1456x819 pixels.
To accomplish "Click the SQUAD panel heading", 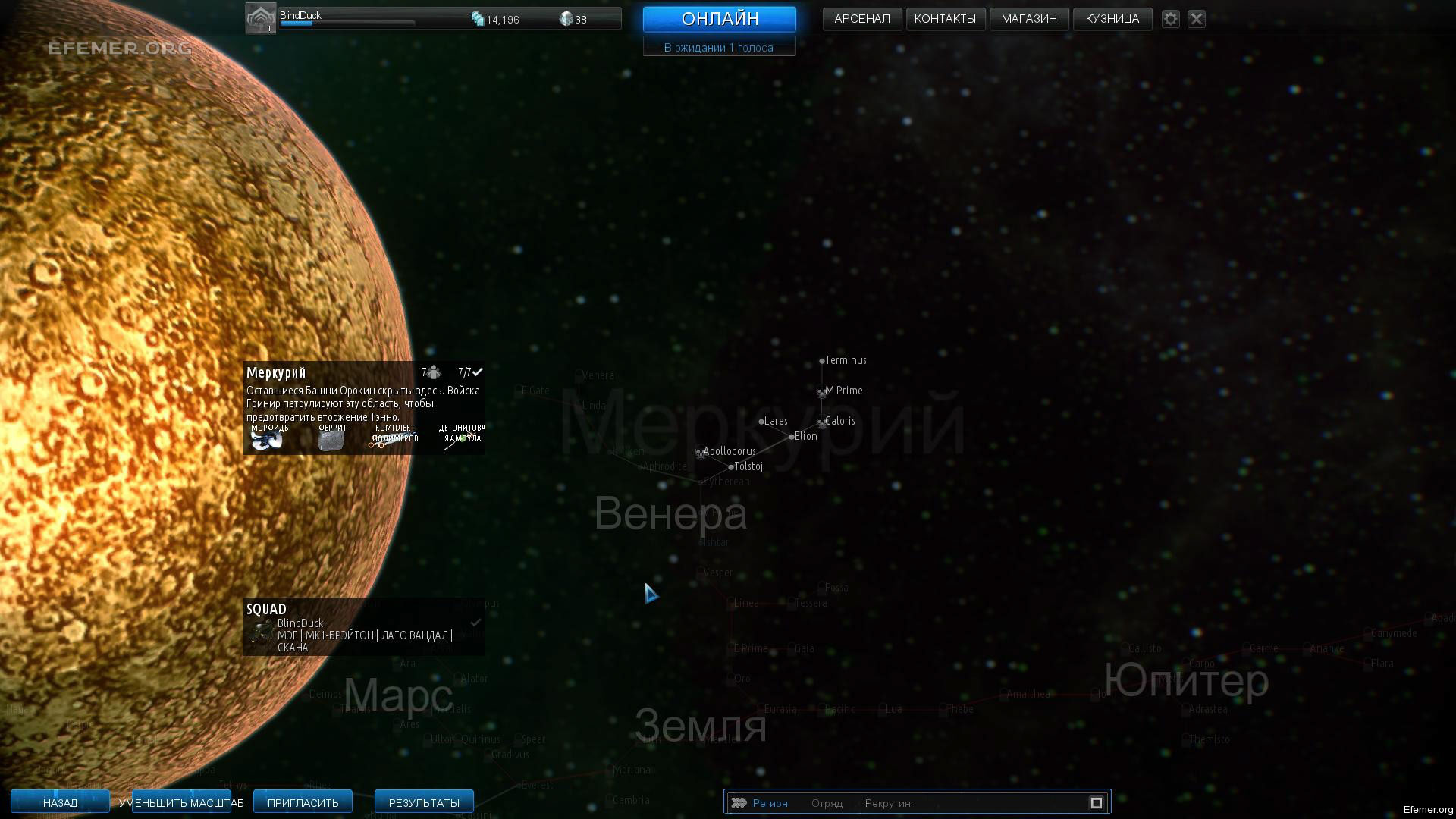I will (266, 609).
